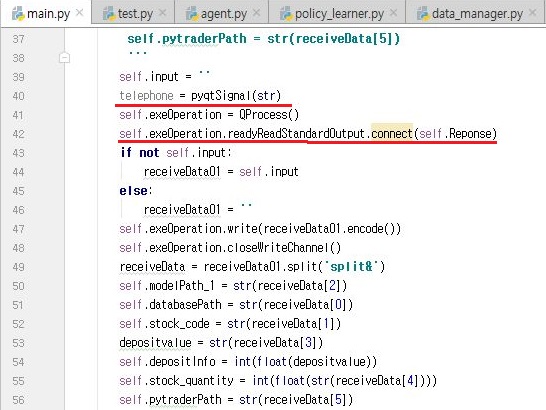Click 'self.databasePath' on line 51

(x=170, y=304)
